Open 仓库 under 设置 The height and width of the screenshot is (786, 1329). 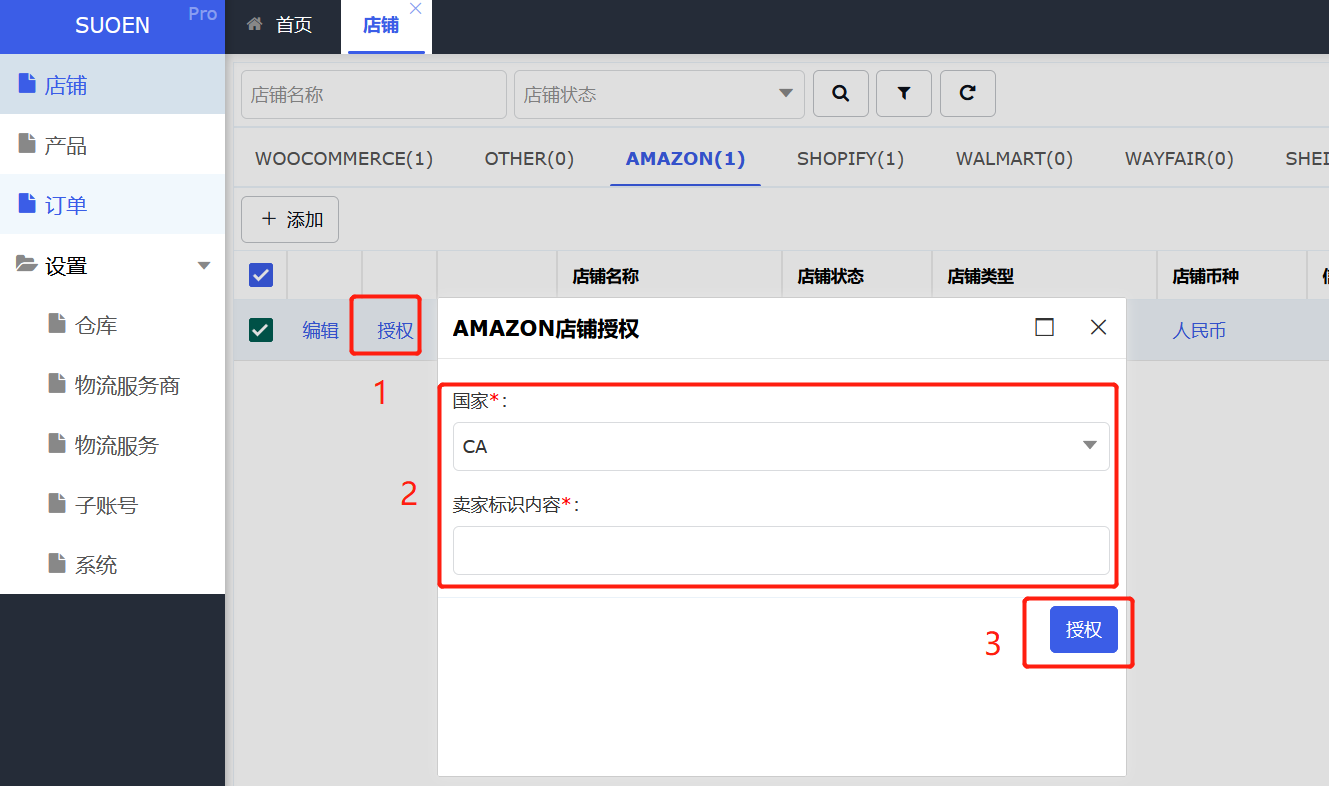[x=112, y=325]
